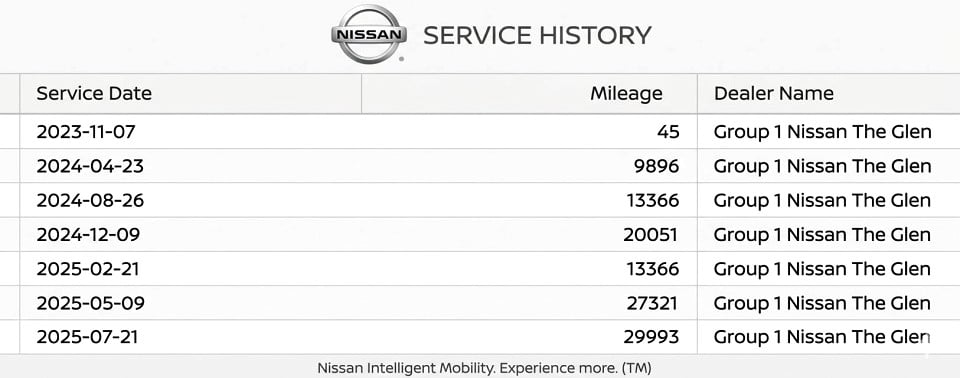The image size is (960, 378).
Task: Click the mileage value 20051
Action: (651, 235)
